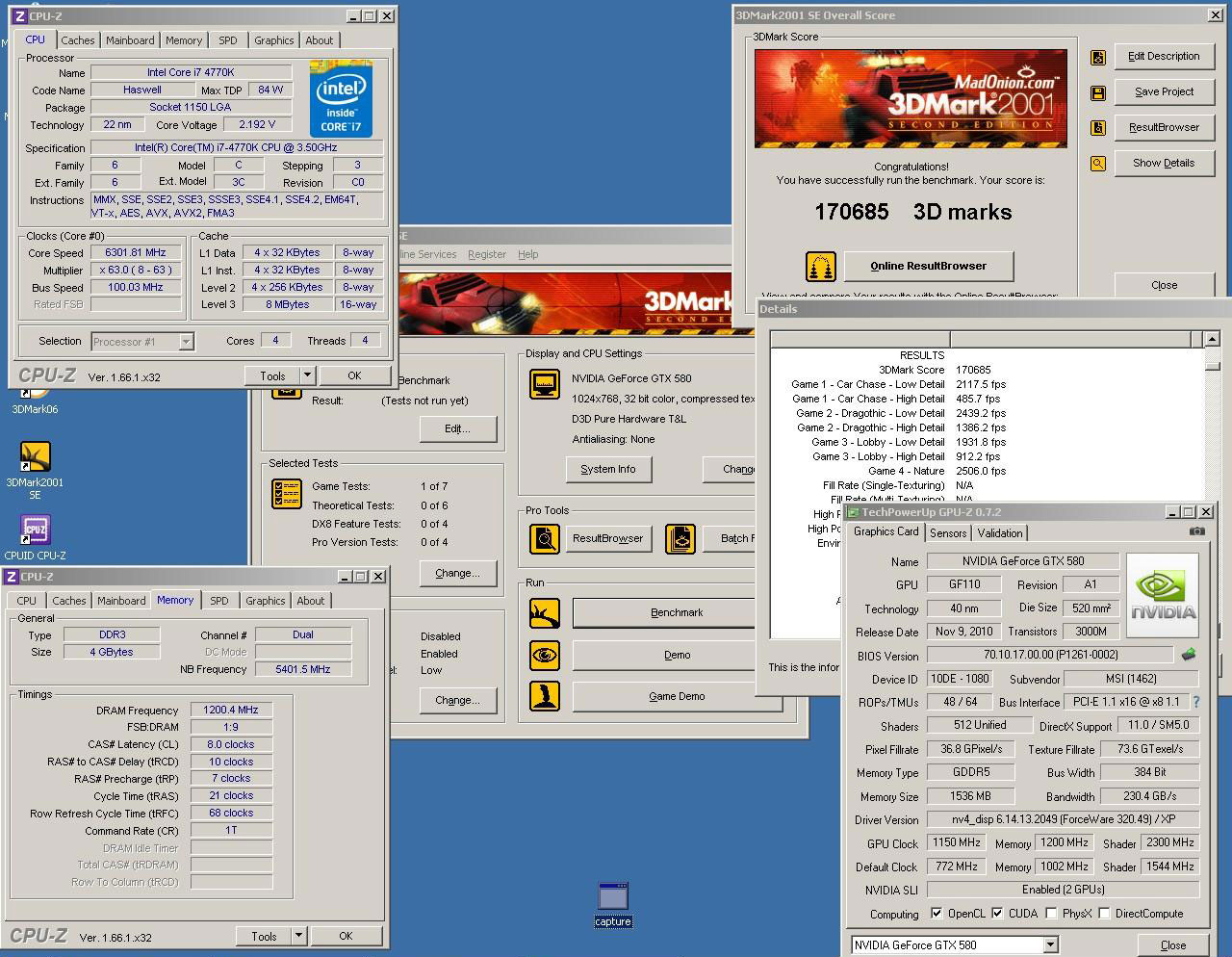
Task: Click the batch run icon in Pro Tools
Action: (x=680, y=538)
